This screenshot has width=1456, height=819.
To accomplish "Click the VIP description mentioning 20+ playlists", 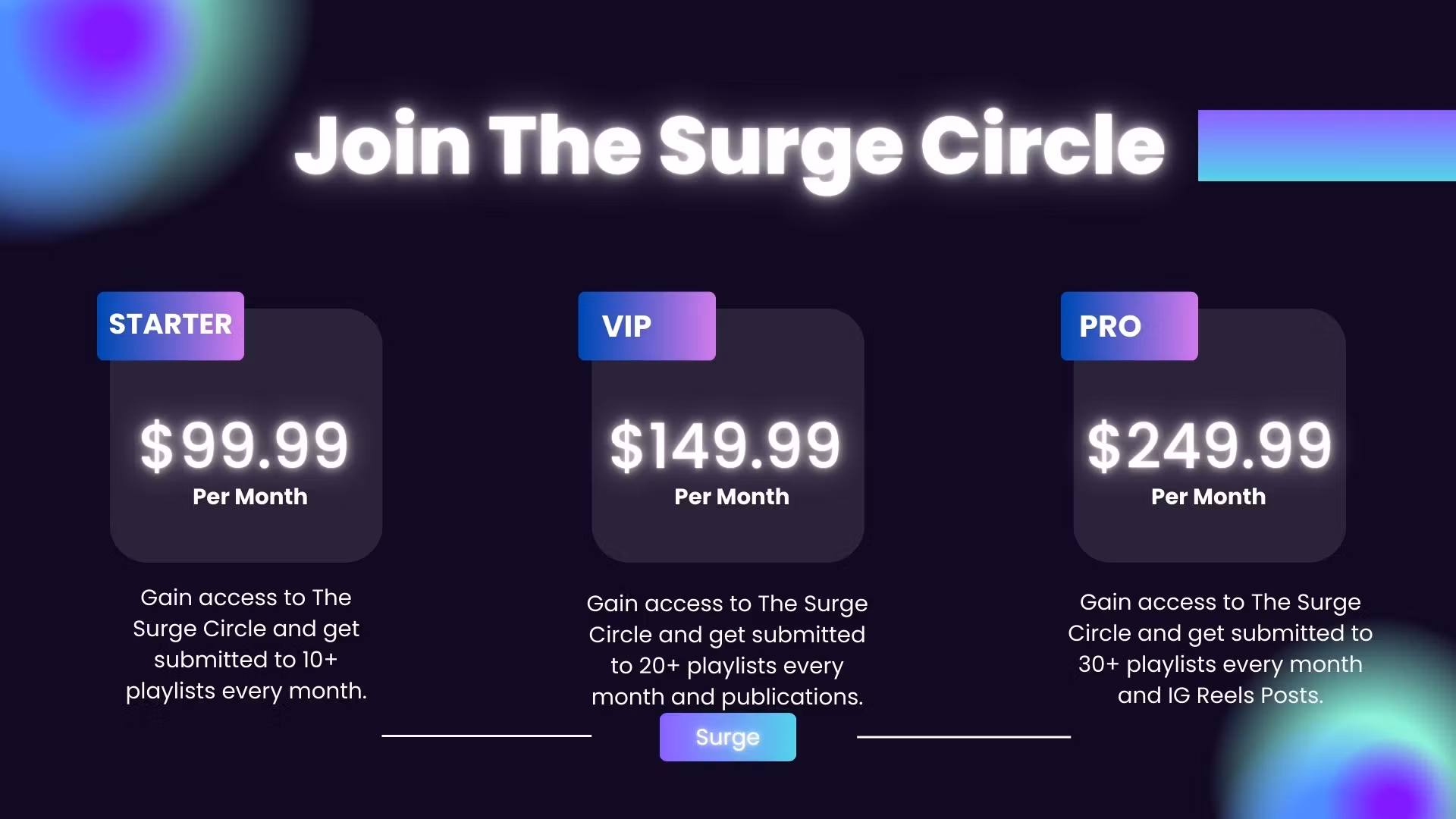I will (726, 650).
